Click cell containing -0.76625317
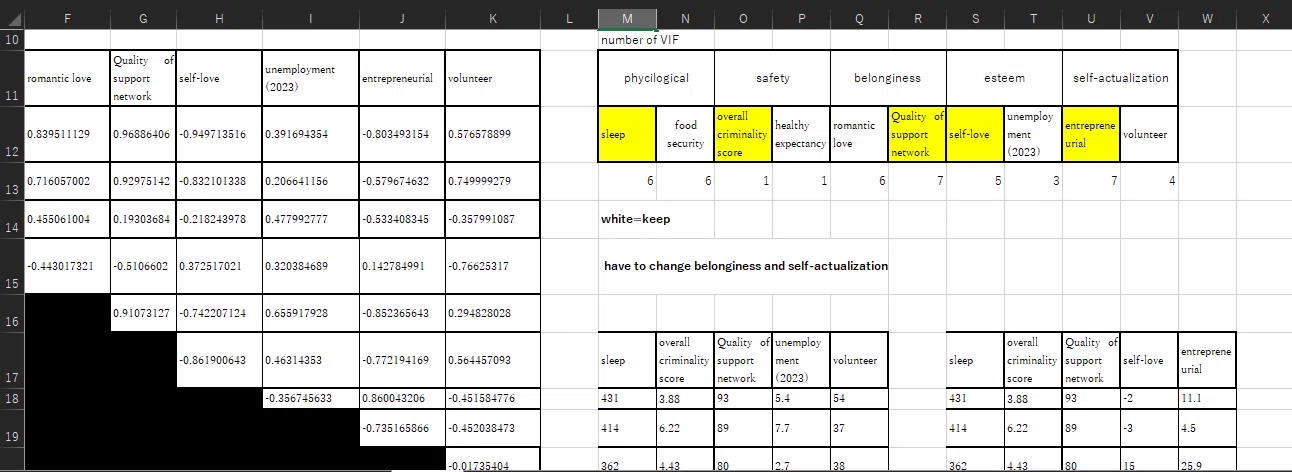 pos(492,266)
